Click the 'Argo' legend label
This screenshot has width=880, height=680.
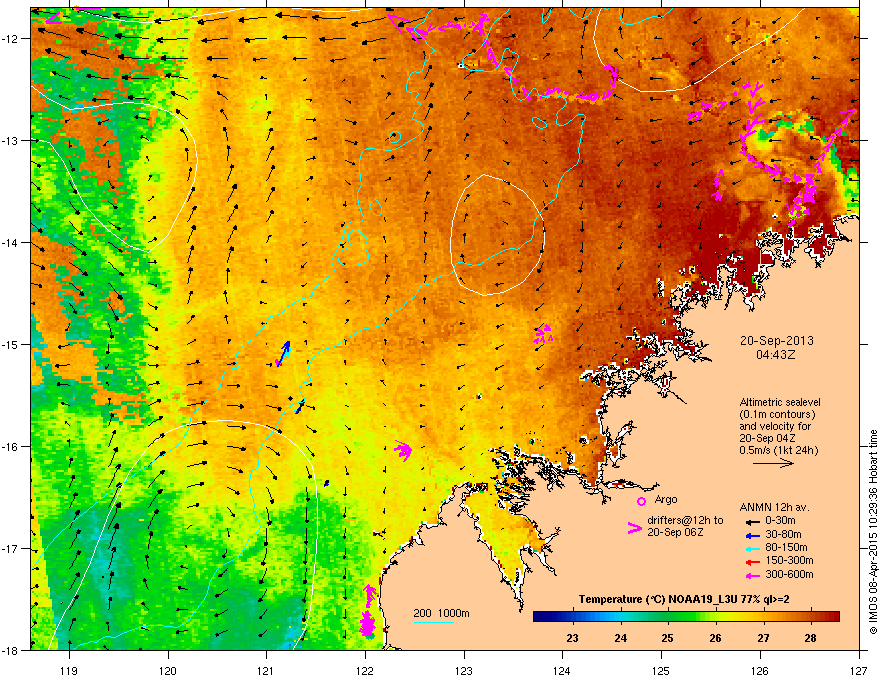click(x=666, y=499)
